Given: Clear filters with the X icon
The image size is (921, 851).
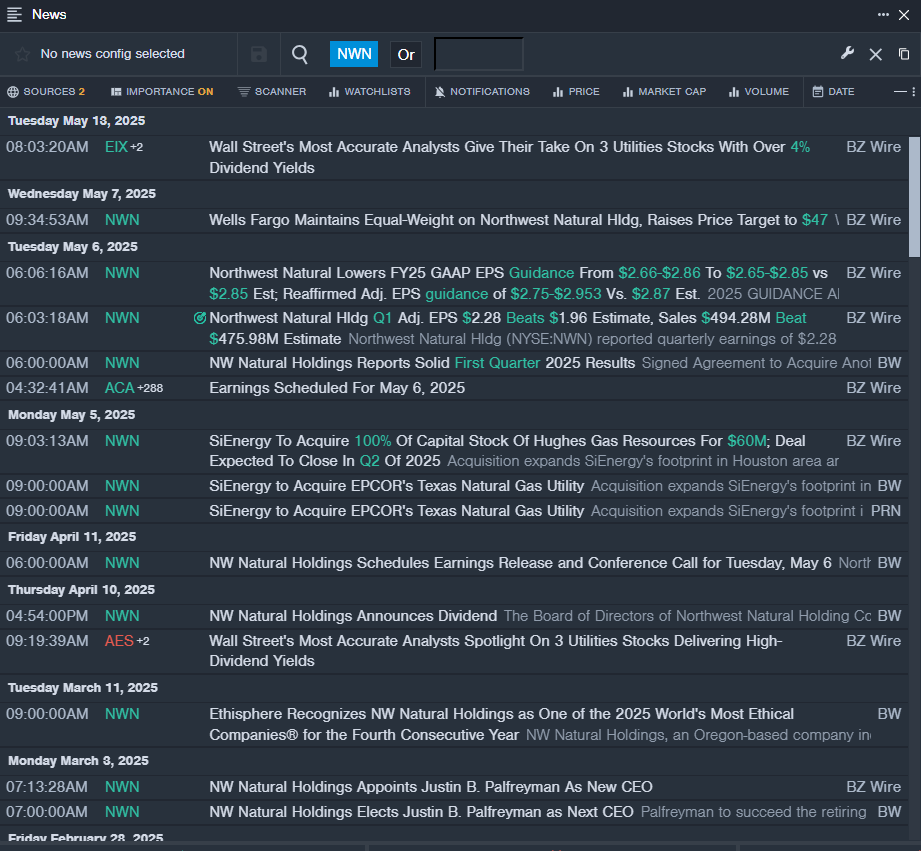Looking at the screenshot, I should point(875,55).
